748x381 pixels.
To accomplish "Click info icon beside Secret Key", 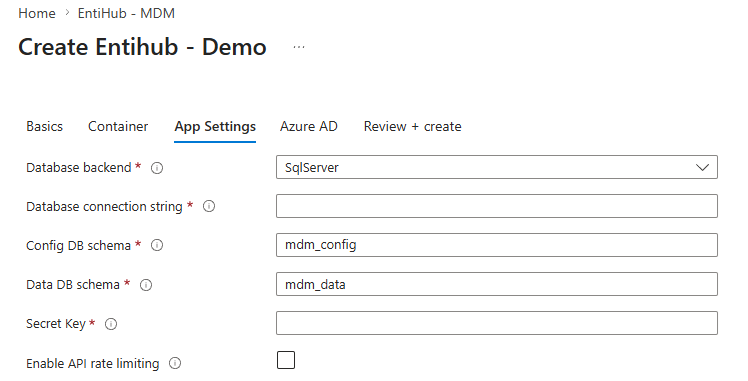I will [x=111, y=324].
